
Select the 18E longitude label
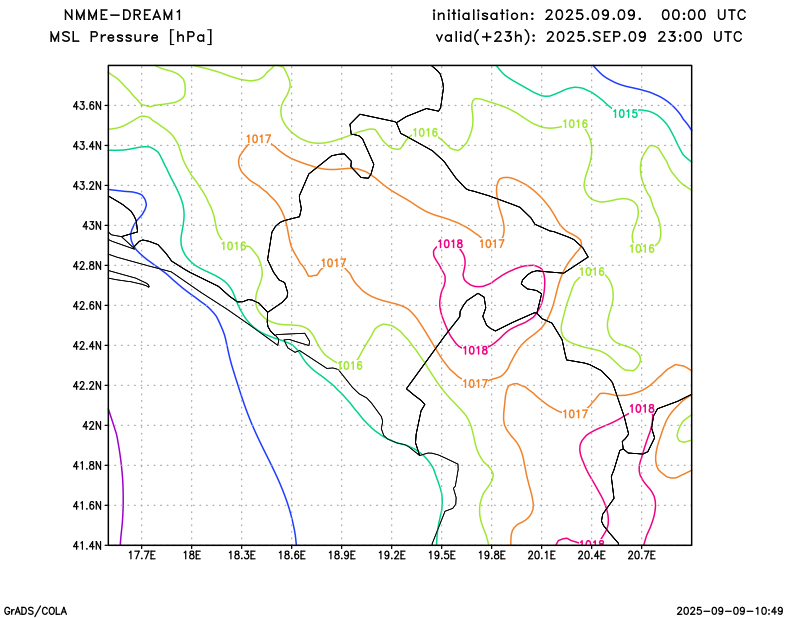[191, 555]
